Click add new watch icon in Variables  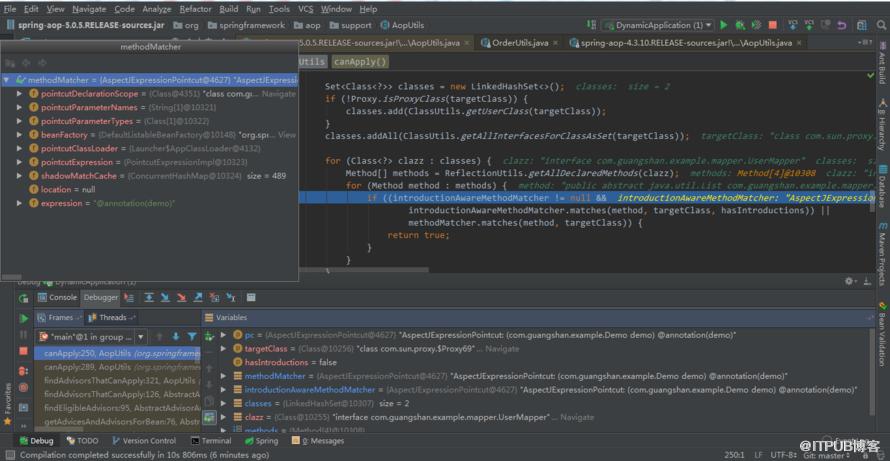pyautogui.click(x=209, y=336)
